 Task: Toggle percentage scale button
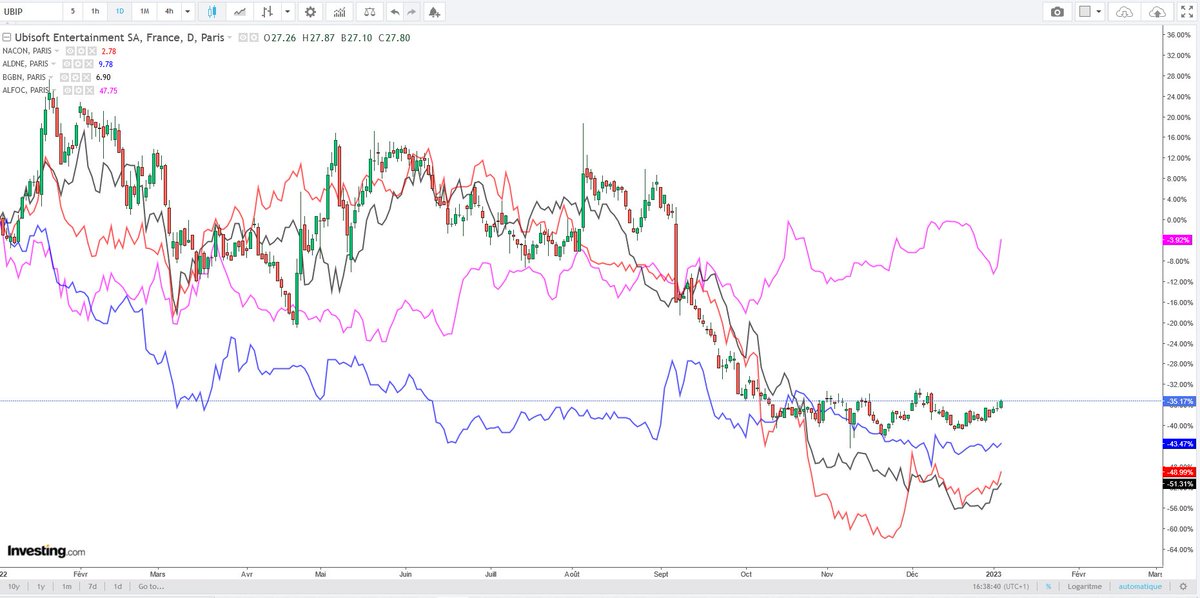coord(1048,587)
